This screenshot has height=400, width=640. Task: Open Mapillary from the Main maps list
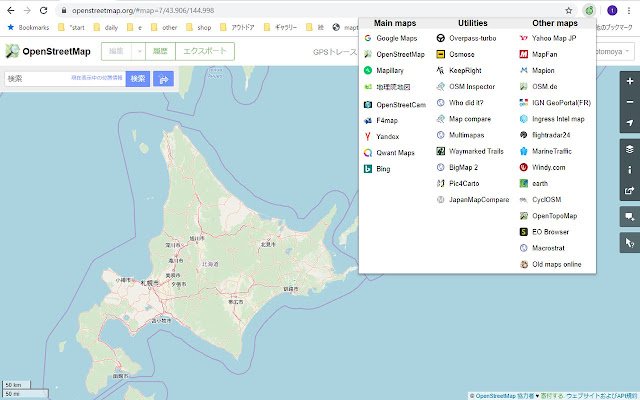pyautogui.click(x=384, y=70)
